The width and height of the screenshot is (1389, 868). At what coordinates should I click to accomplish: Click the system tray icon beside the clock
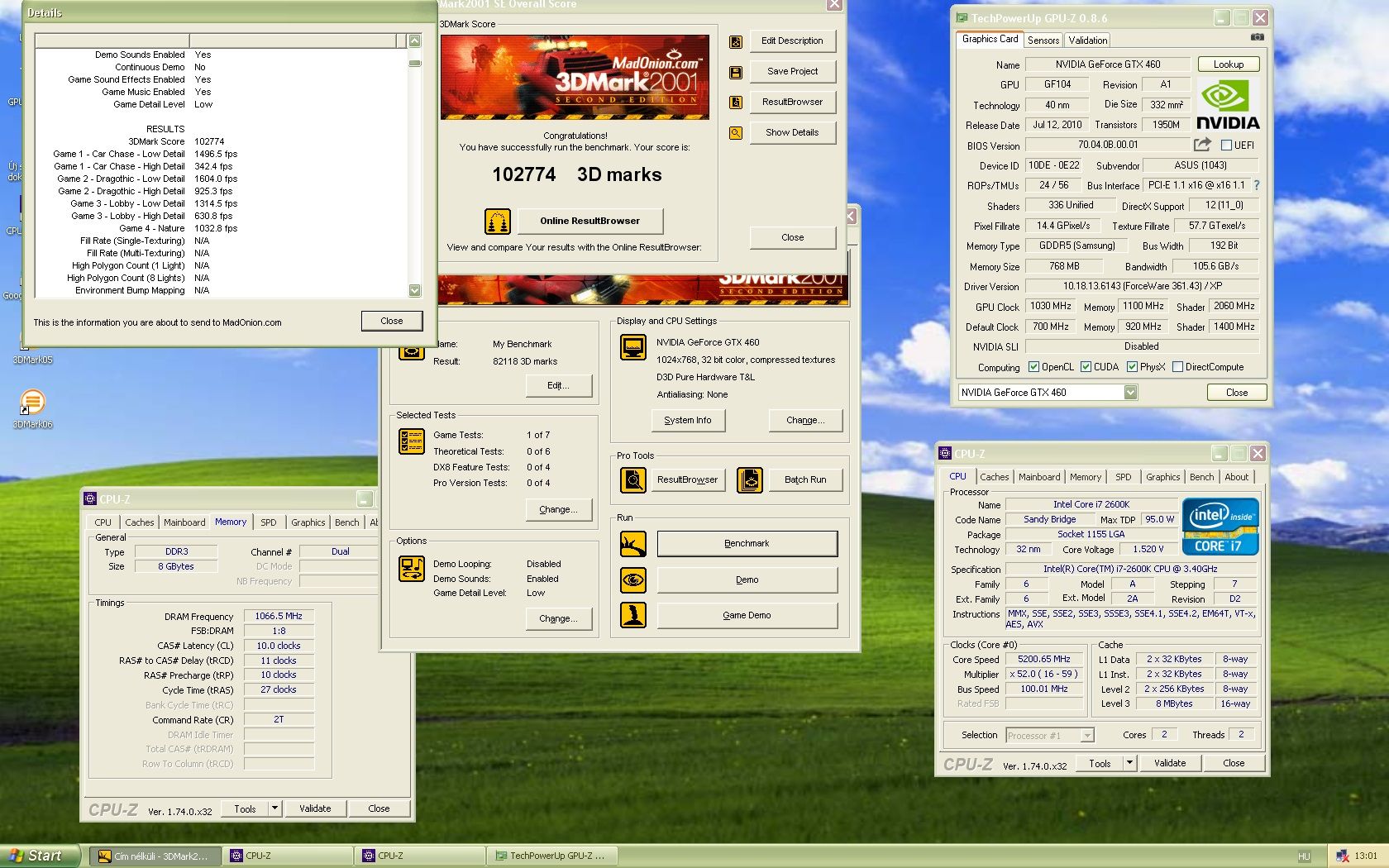[1342, 856]
